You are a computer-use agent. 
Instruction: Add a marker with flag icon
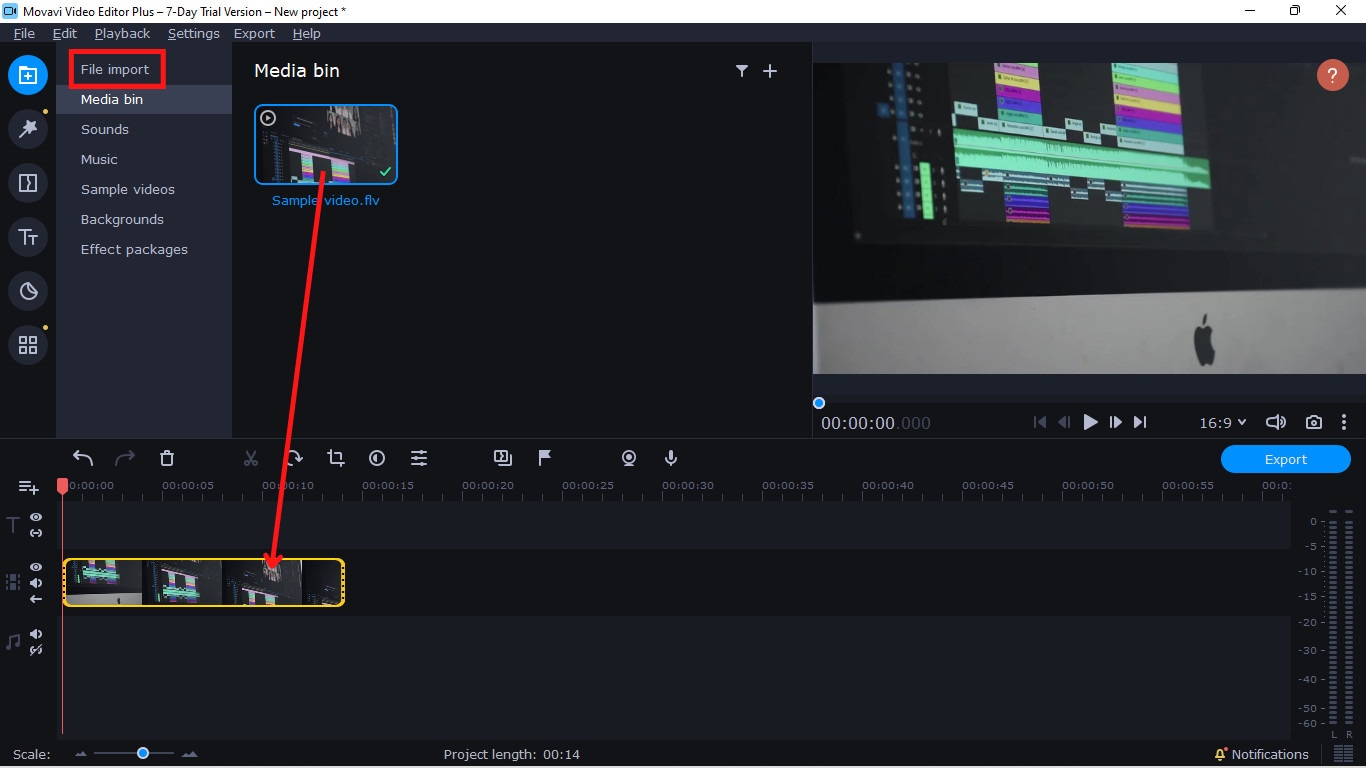(x=545, y=458)
